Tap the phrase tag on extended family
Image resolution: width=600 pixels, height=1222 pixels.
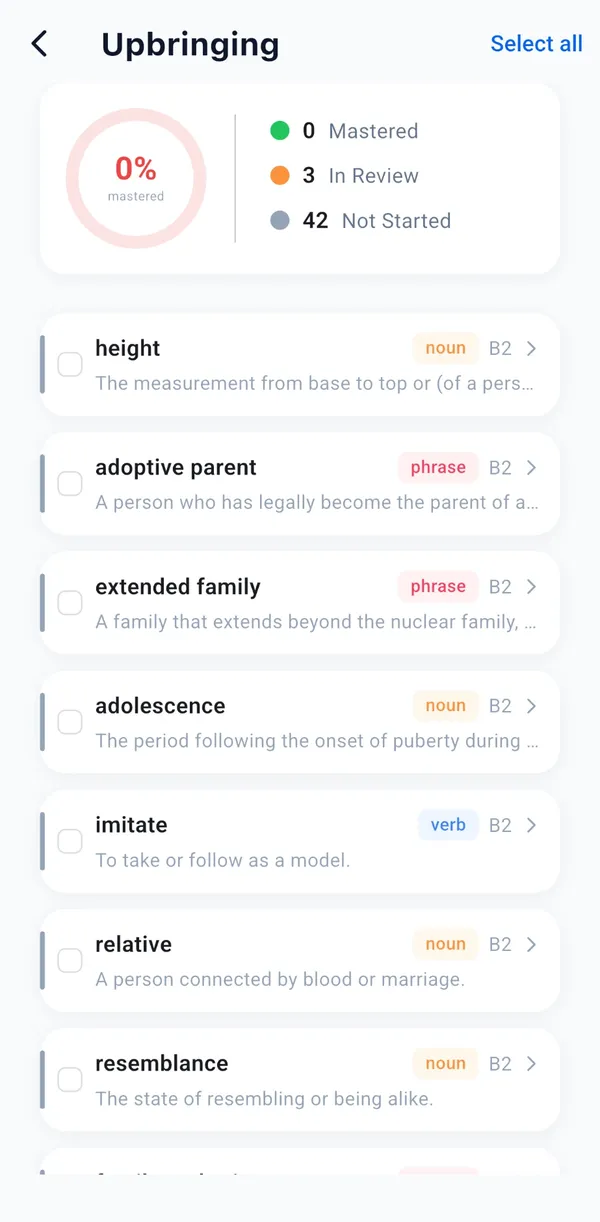tap(438, 586)
